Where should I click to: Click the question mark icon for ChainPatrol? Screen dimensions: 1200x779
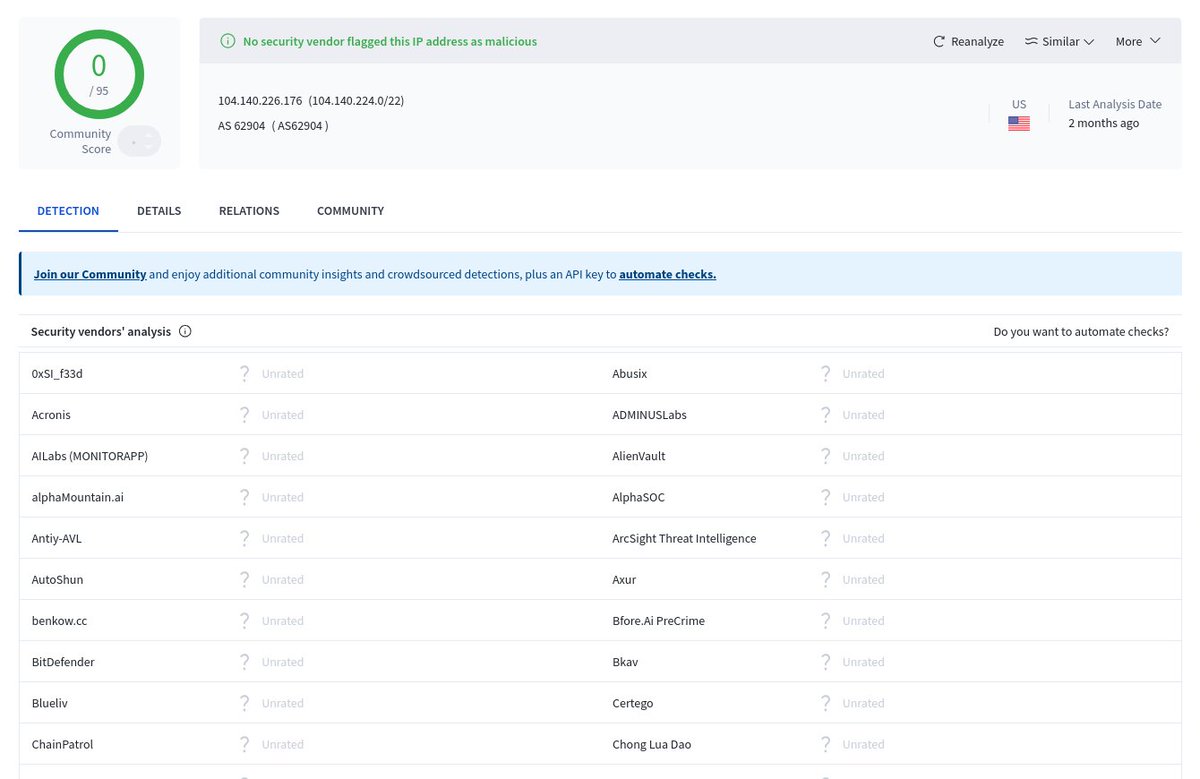(x=244, y=744)
